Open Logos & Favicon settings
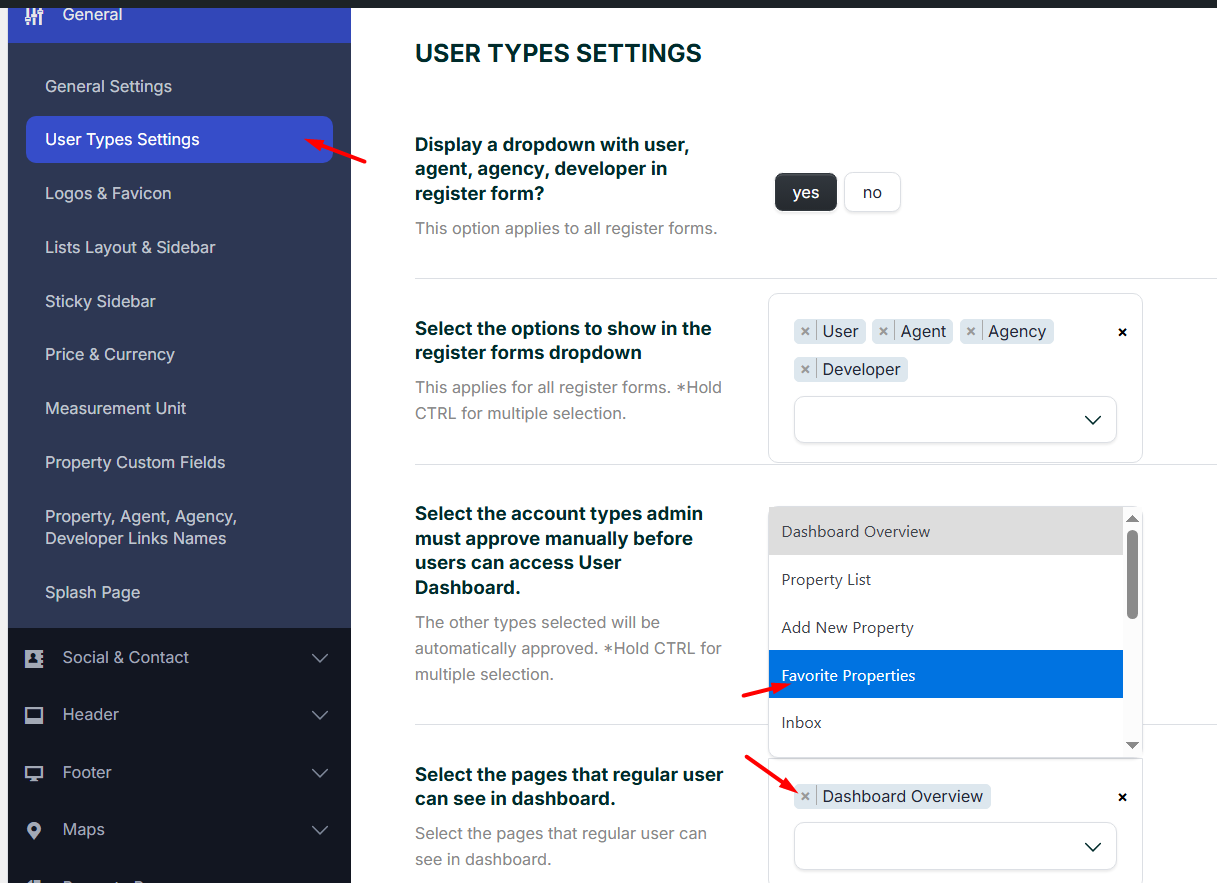Screen dimensions: 1217x883 (x=108, y=193)
